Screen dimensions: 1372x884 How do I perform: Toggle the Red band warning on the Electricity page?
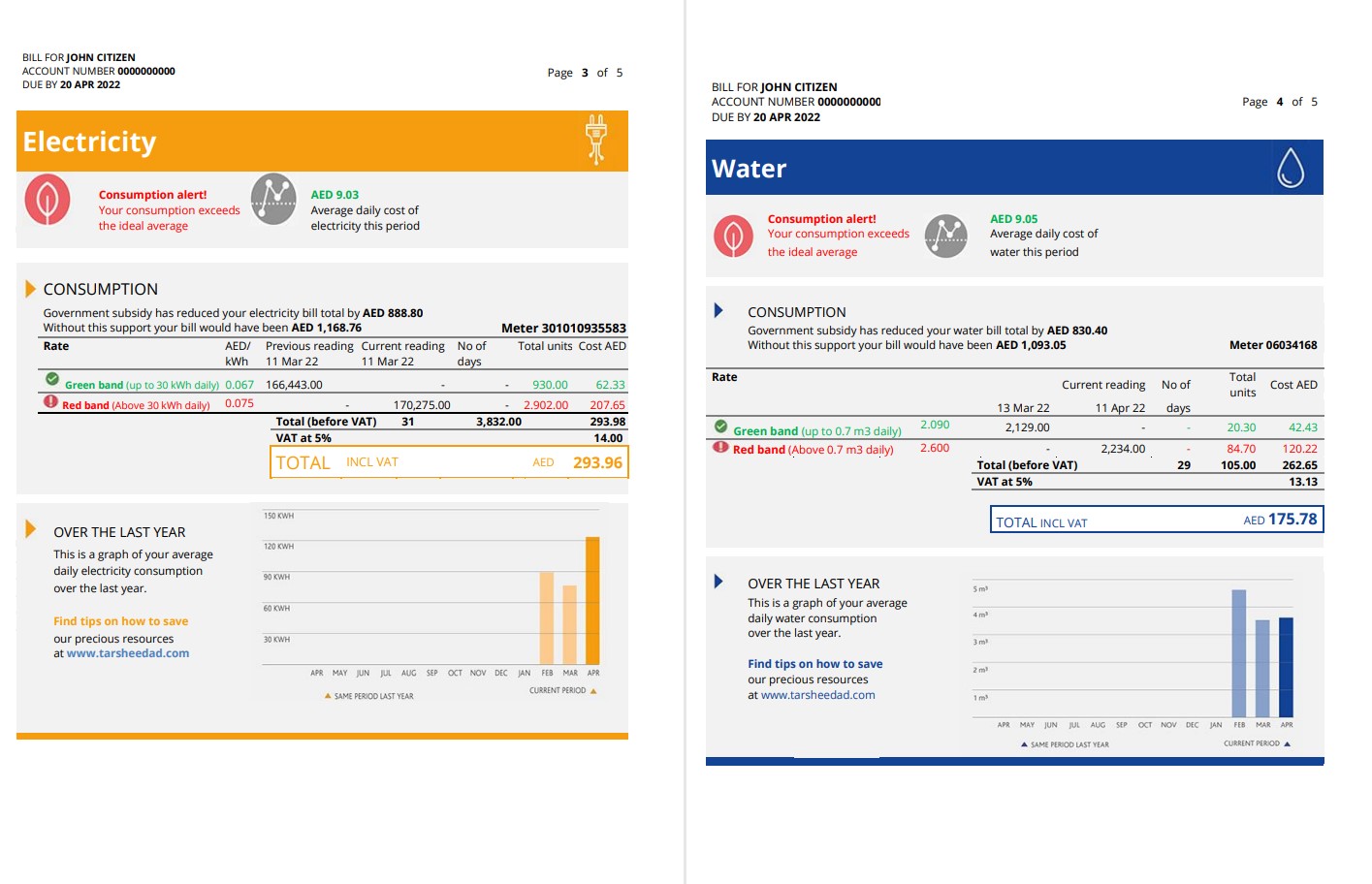pyautogui.click(x=50, y=403)
